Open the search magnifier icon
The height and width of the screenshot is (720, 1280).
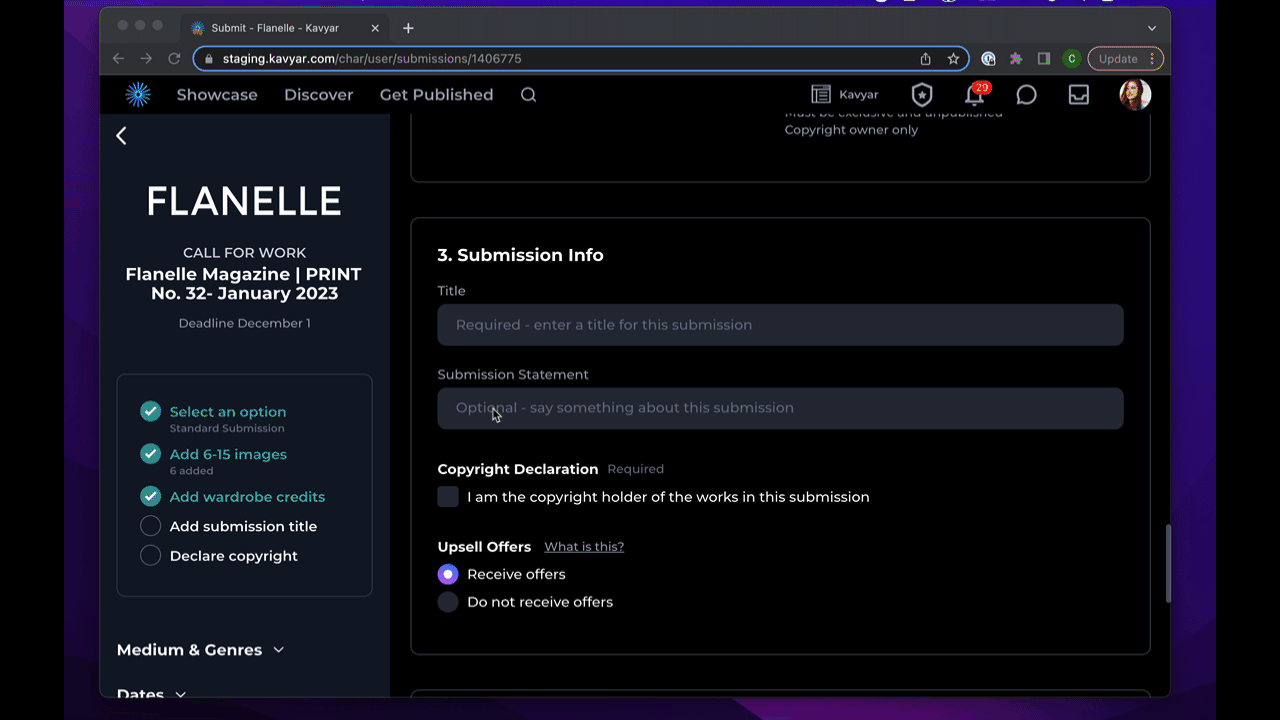click(529, 95)
